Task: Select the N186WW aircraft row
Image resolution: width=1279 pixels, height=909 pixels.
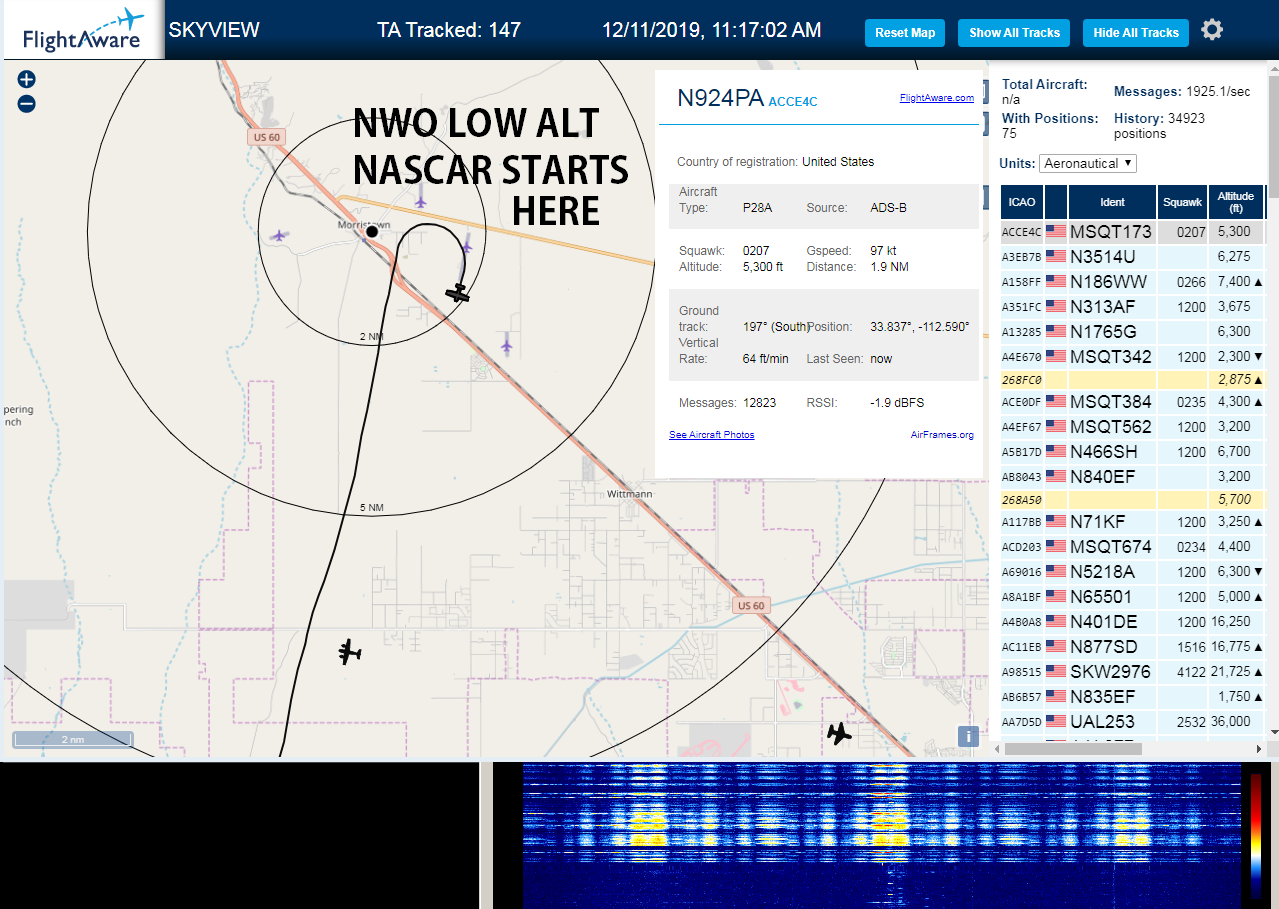Action: click(1132, 282)
